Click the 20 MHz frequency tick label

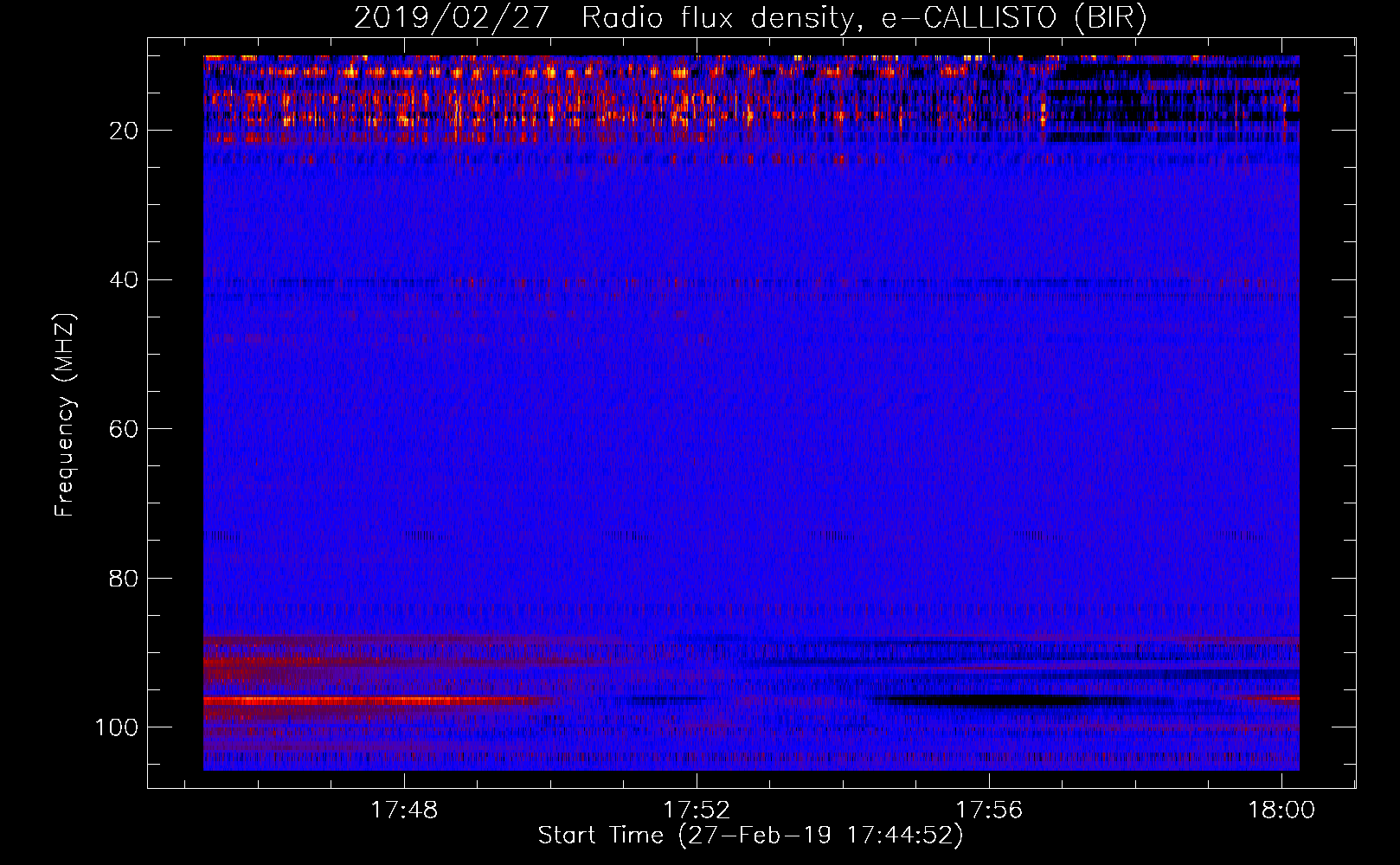tap(124, 131)
